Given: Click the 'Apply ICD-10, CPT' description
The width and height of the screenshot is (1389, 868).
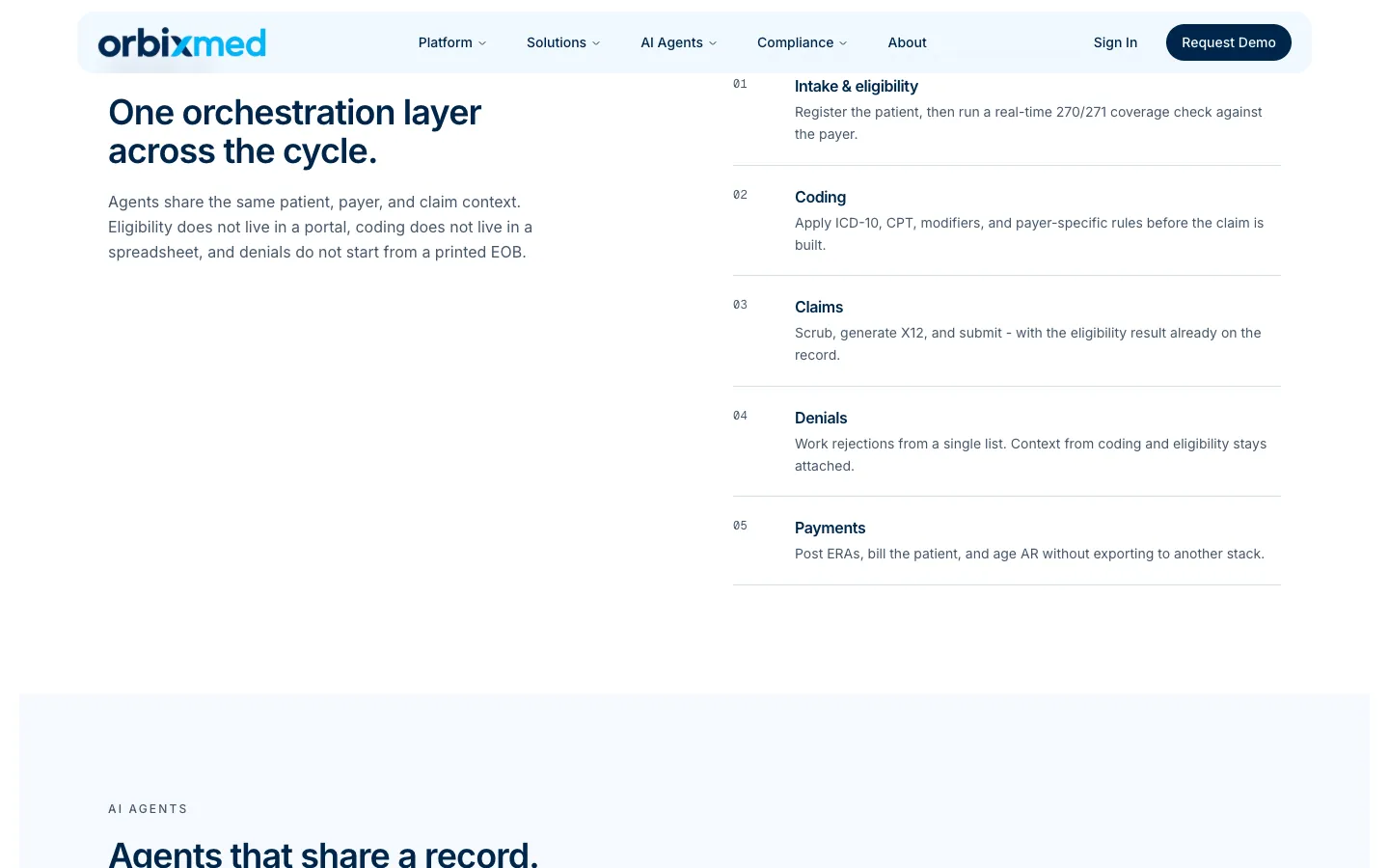Looking at the screenshot, I should (x=1029, y=233).
